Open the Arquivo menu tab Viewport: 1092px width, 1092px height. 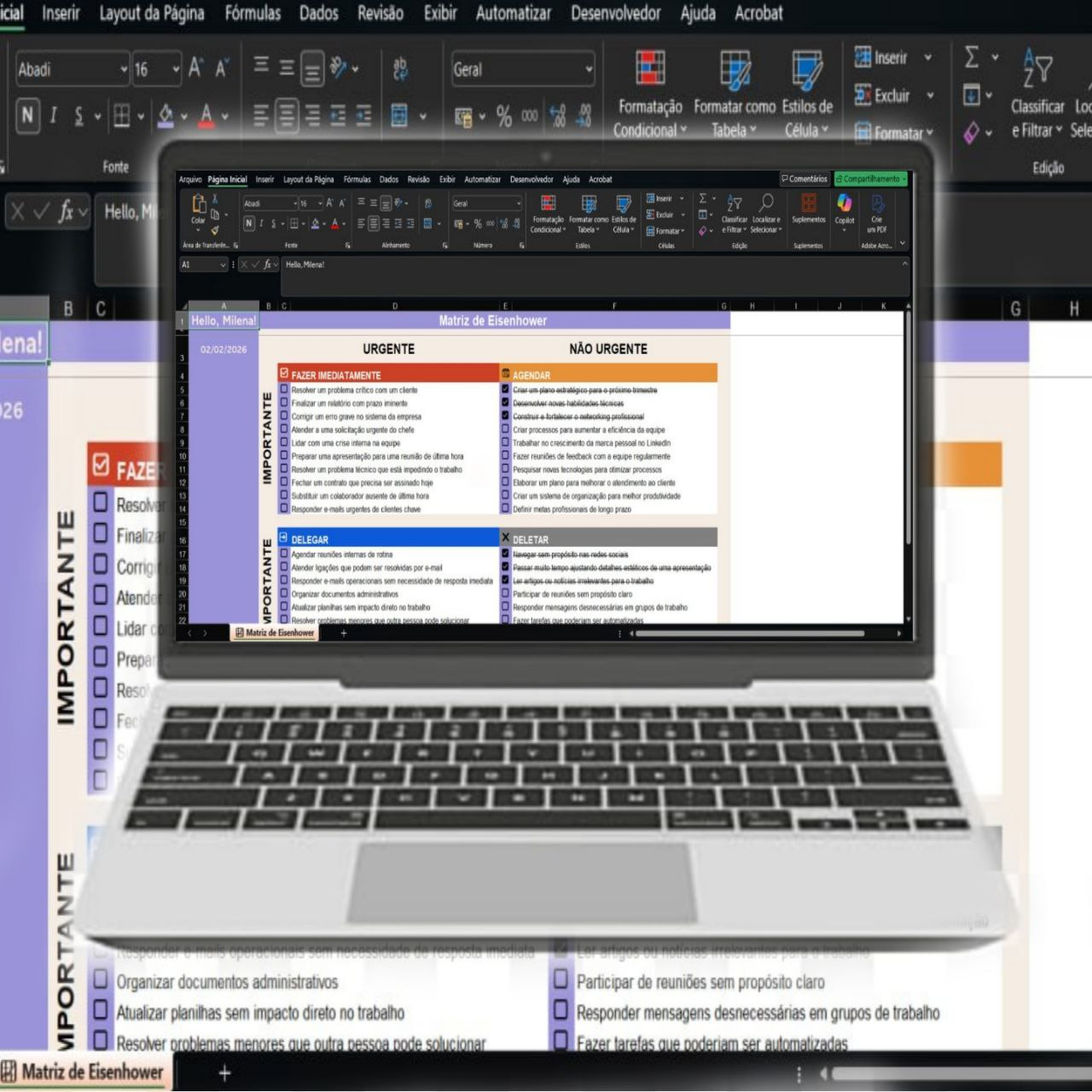pos(190,180)
